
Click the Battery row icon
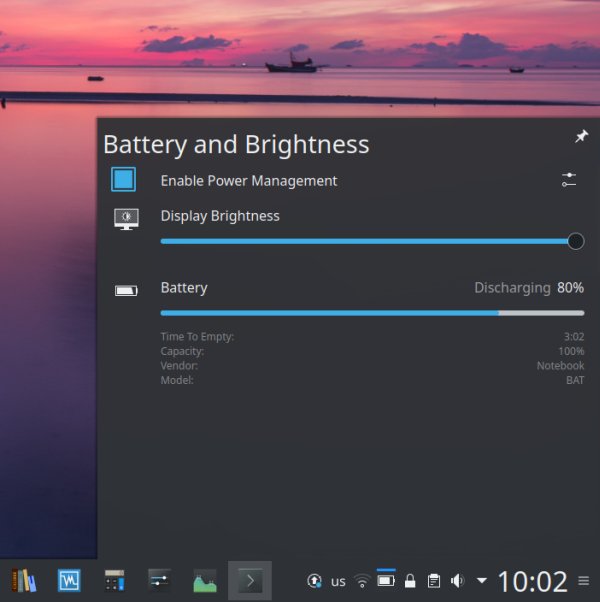[126, 291]
